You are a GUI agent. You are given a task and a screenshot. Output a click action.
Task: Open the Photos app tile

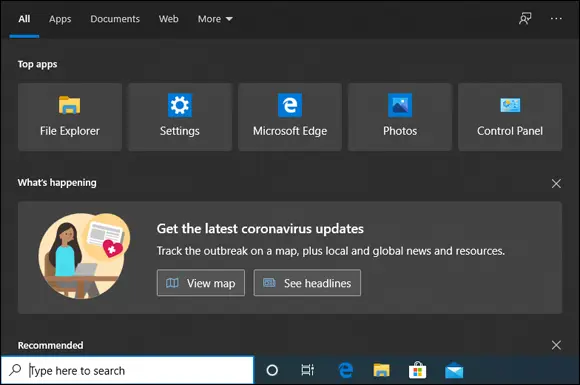pos(400,117)
